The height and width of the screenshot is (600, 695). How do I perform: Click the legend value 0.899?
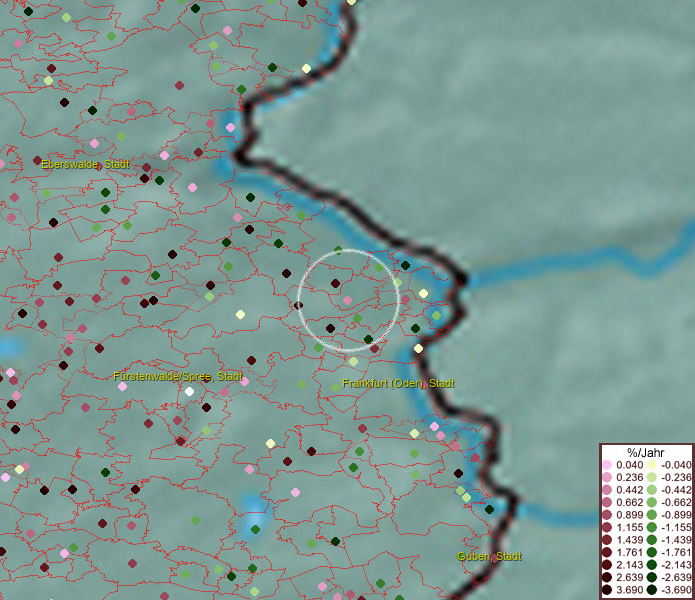click(x=629, y=515)
